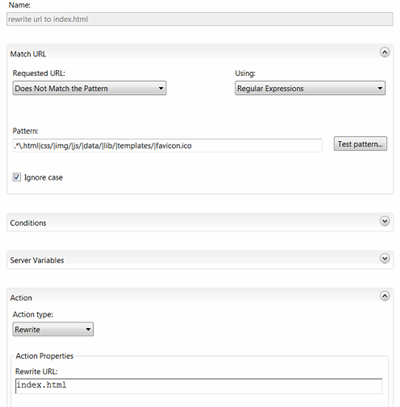
Task: Expand the Server Variables section chevron
Action: [385, 258]
